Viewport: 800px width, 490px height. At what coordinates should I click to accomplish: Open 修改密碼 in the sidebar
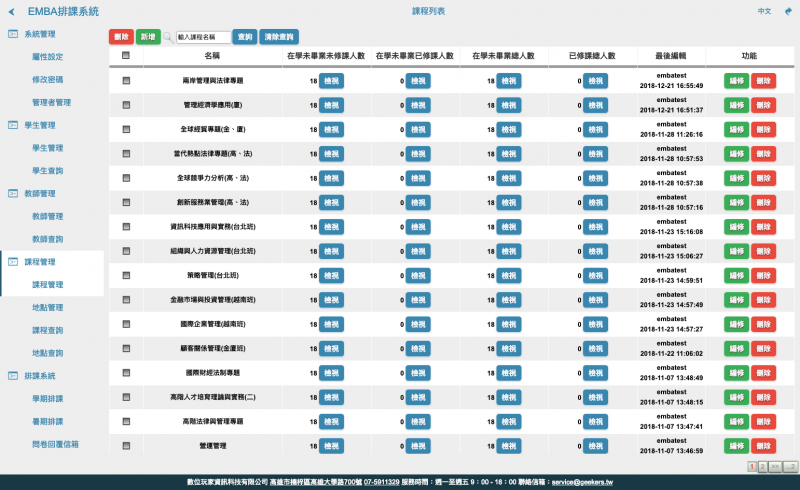click(47, 80)
